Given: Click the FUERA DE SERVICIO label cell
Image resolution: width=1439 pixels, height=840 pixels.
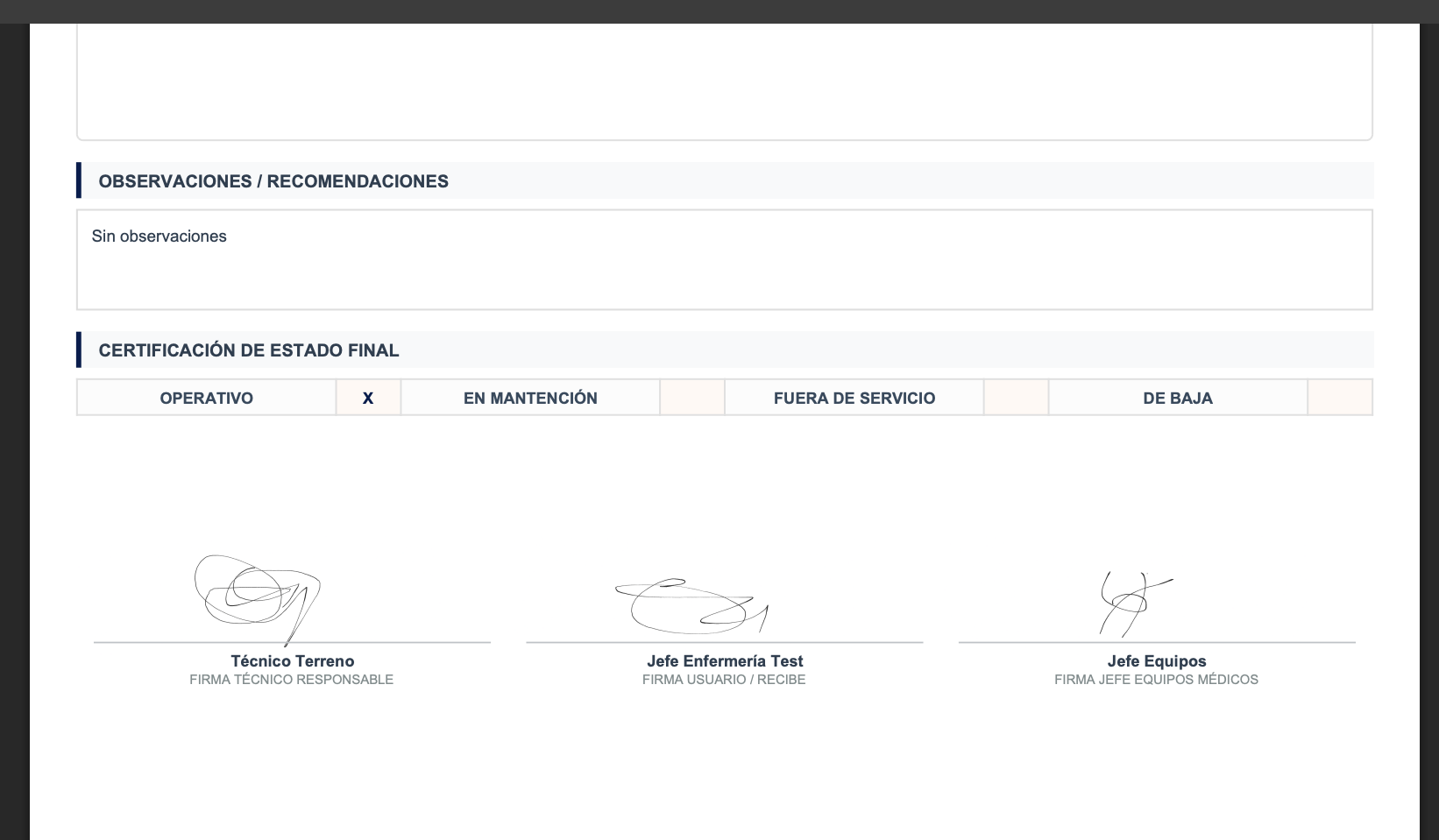Looking at the screenshot, I should point(854,399).
